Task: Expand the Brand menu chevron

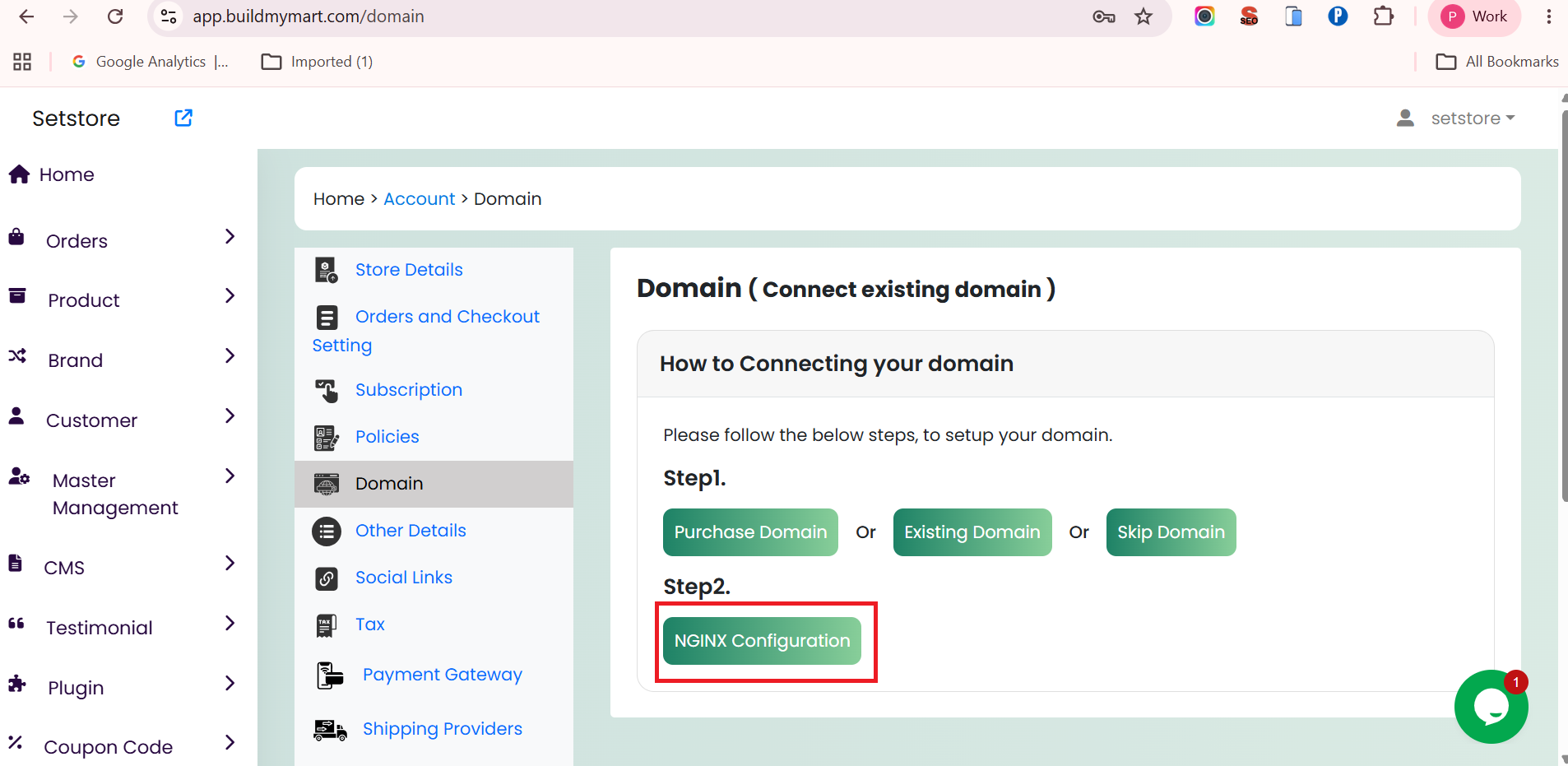Action: 230,356
